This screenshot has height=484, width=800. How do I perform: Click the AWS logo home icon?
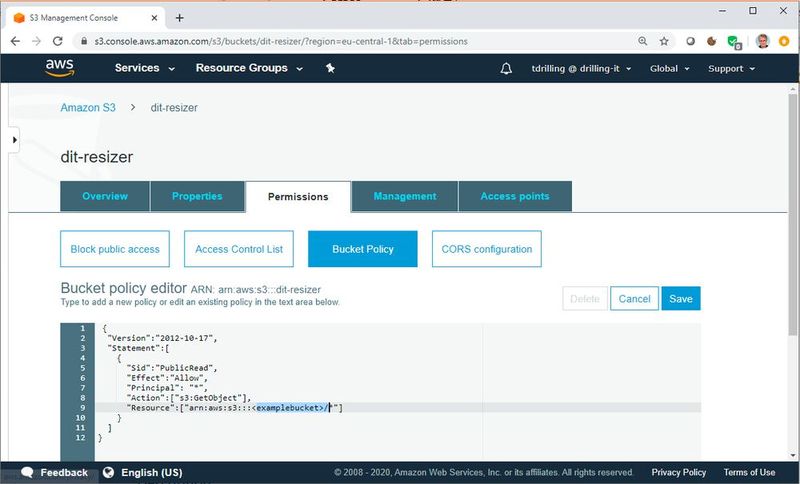coord(60,68)
